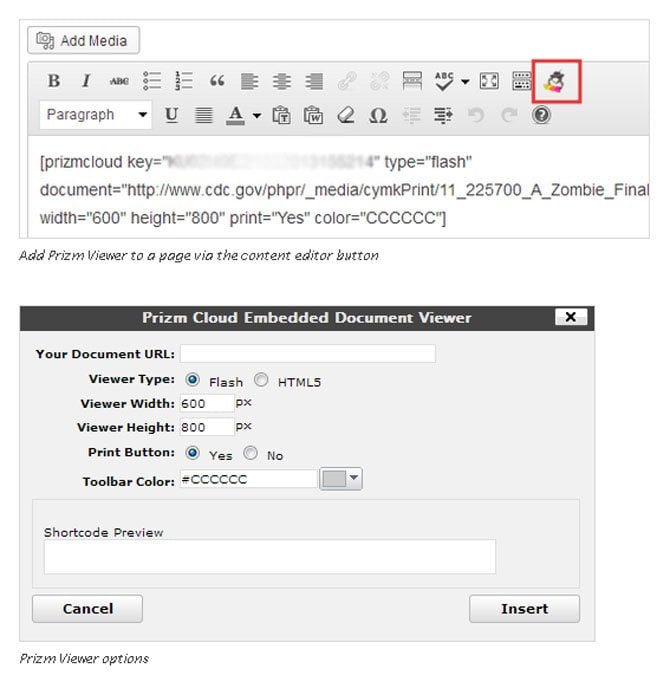
Task: Insert a blockquote
Action: (217, 81)
